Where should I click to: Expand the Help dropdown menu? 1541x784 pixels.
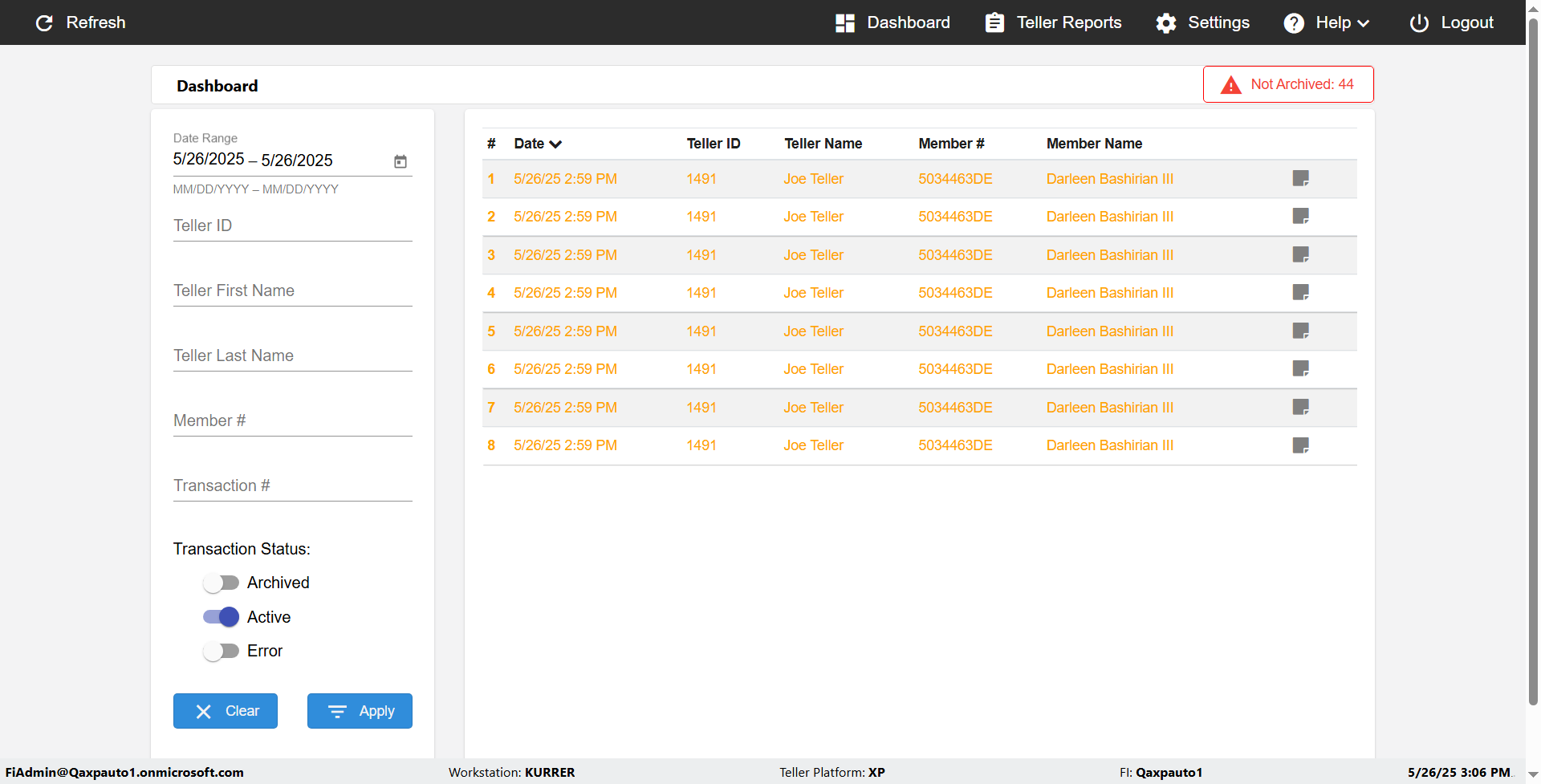(1327, 22)
